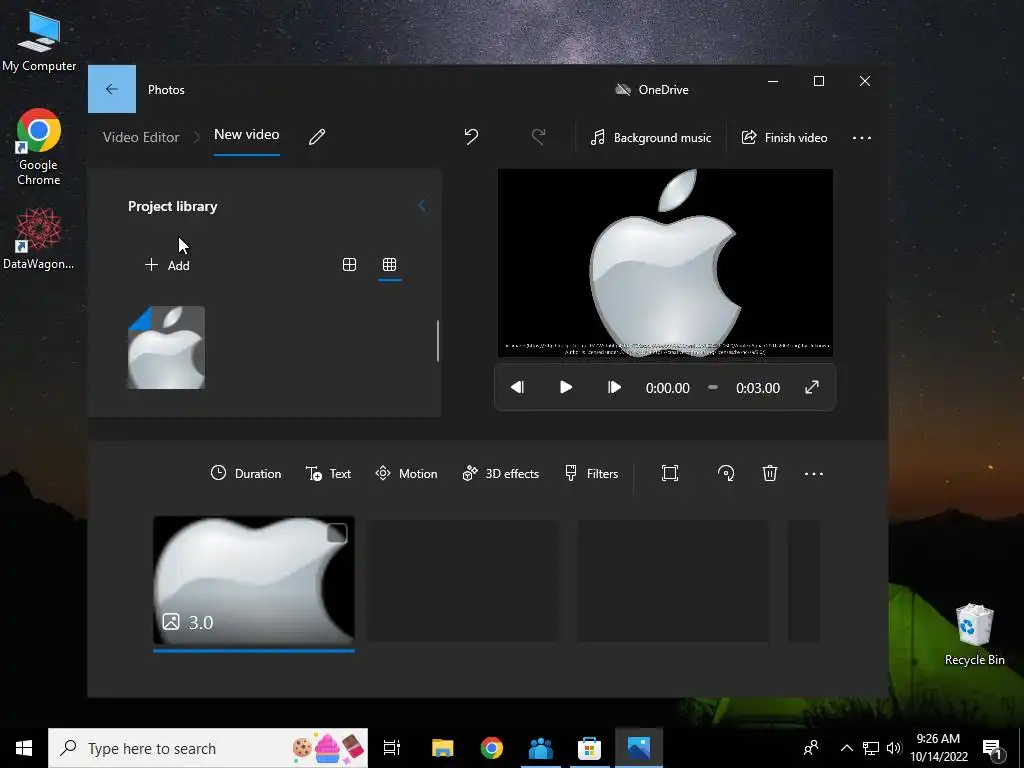The height and width of the screenshot is (768, 1024).
Task: Collapse the Project library panel
Action: (421, 206)
